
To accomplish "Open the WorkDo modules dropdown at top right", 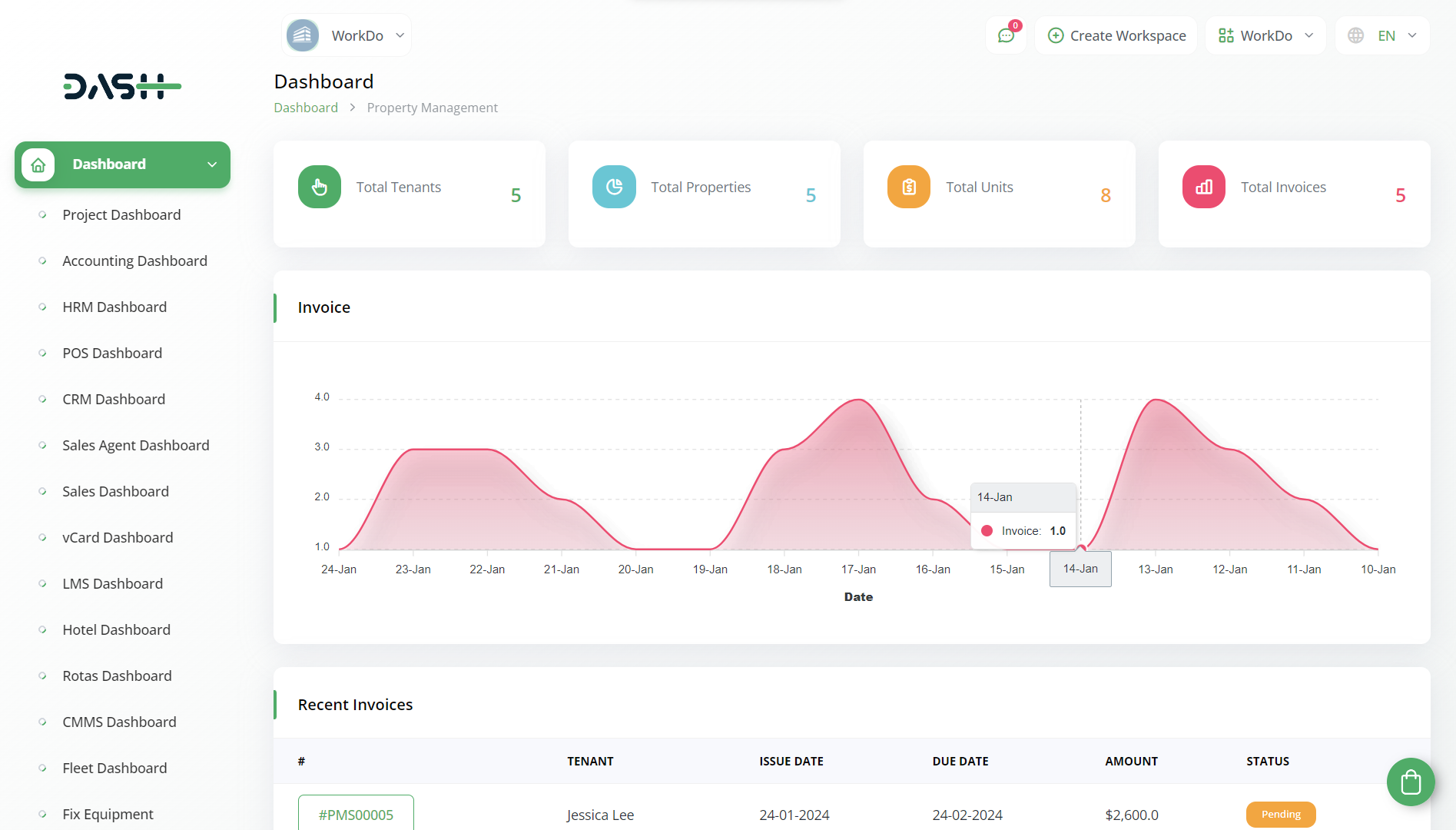I will pos(1265,35).
